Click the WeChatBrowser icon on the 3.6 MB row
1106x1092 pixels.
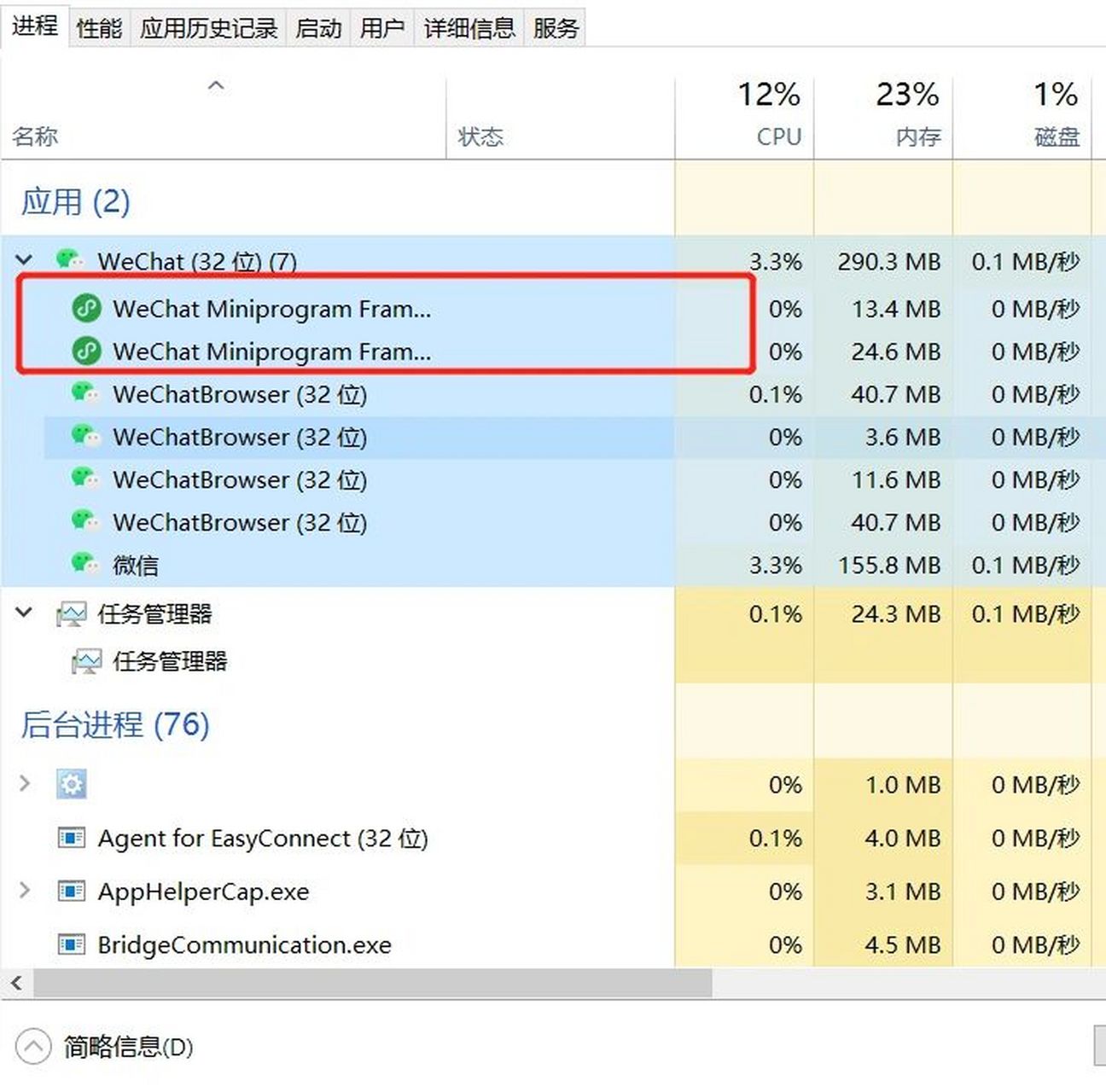pos(84,436)
